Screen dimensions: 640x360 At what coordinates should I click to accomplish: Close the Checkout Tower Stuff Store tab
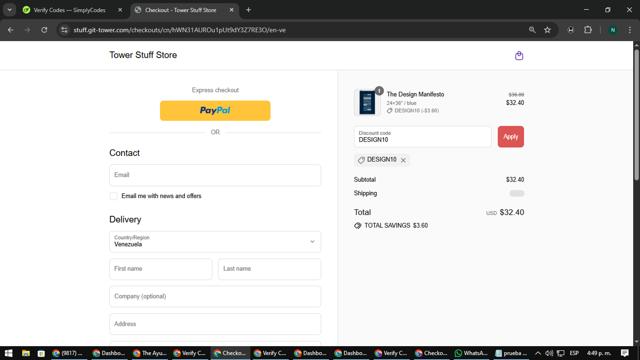click(231, 10)
